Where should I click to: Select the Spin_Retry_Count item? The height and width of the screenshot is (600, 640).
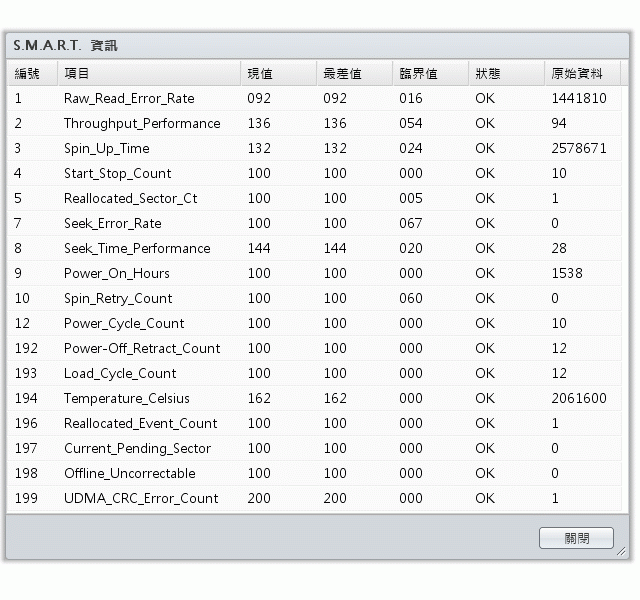pos(118,298)
